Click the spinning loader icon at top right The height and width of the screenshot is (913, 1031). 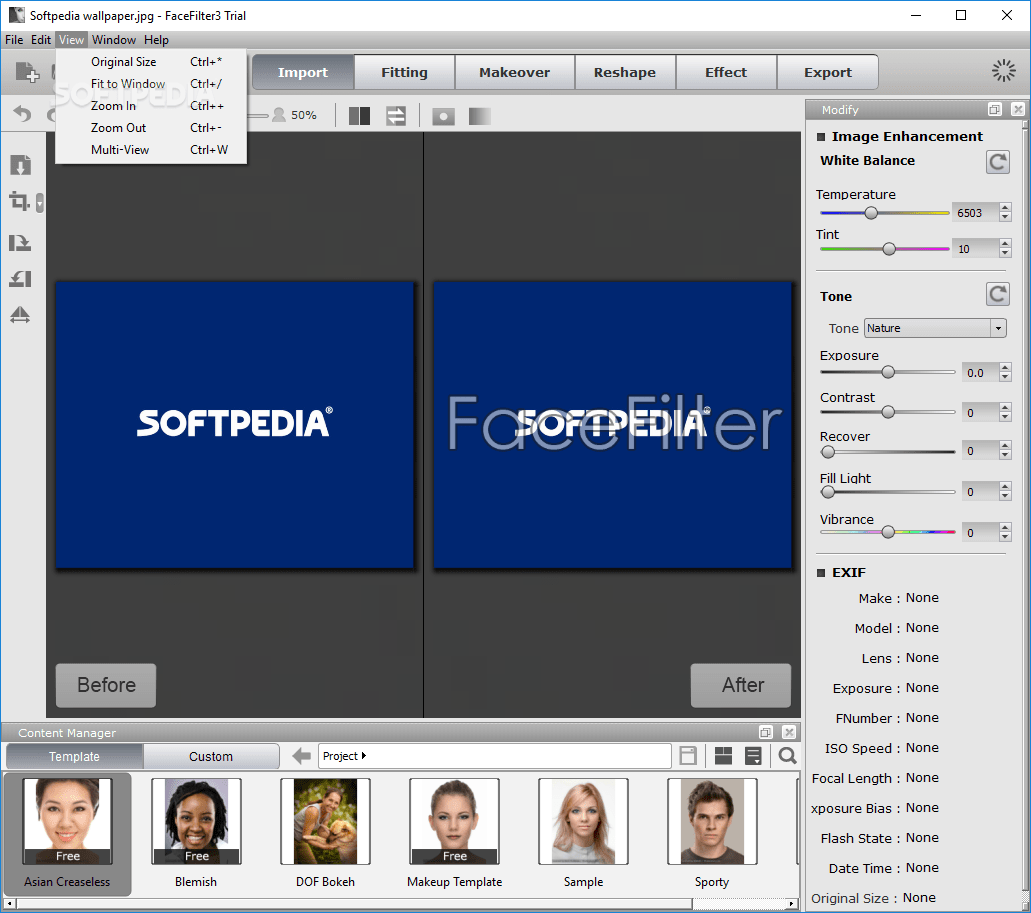pyautogui.click(x=1003, y=71)
